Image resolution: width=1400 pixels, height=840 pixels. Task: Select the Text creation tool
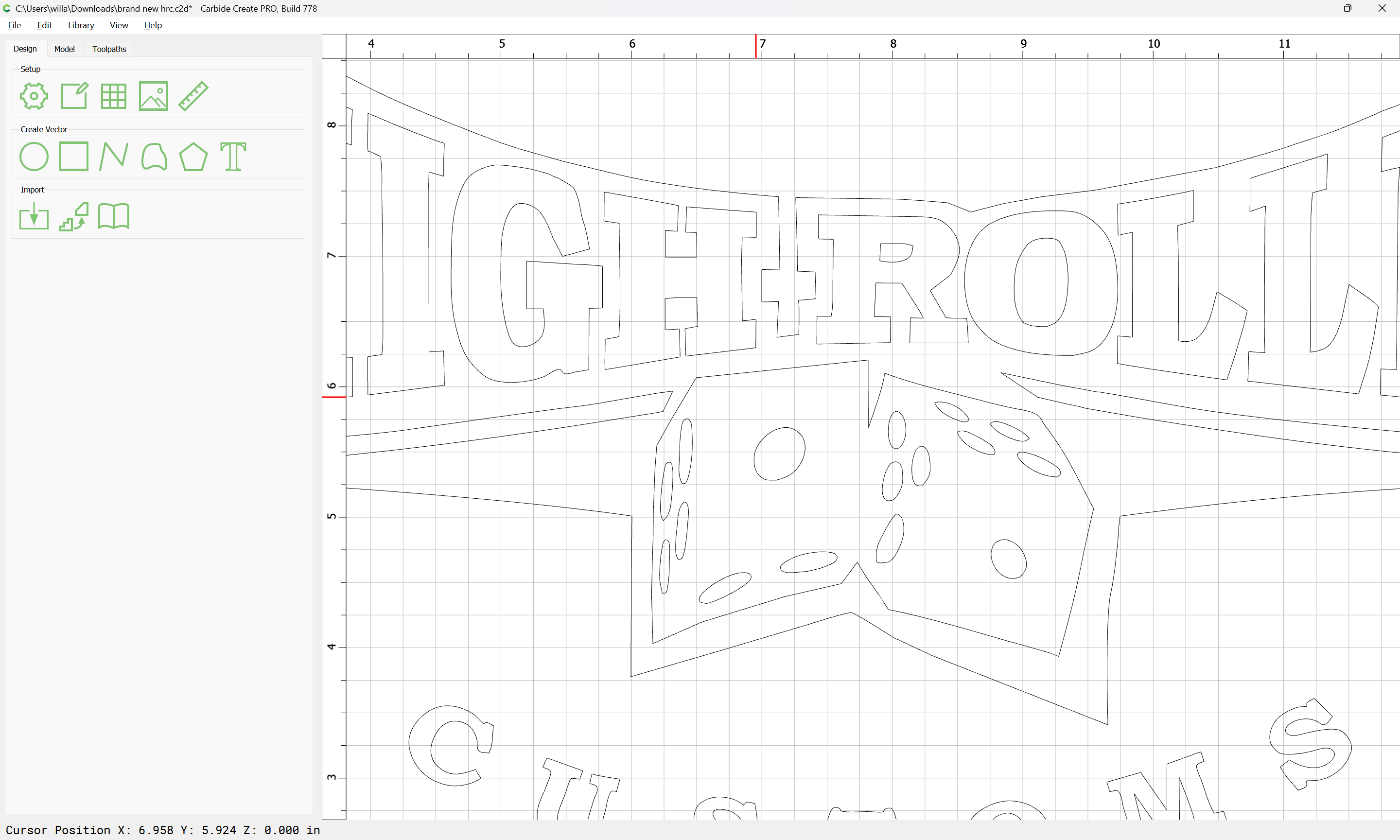click(x=233, y=157)
